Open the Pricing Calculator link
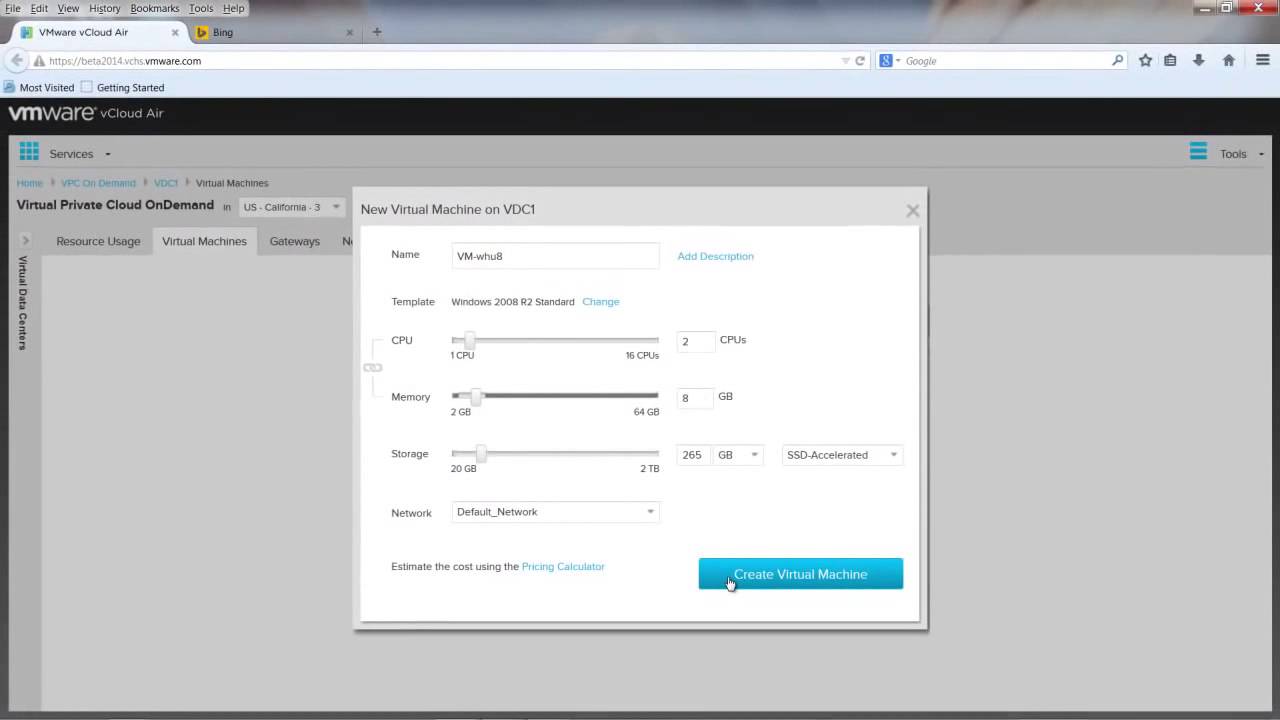Screen dimensions: 1280x720 coord(563,566)
